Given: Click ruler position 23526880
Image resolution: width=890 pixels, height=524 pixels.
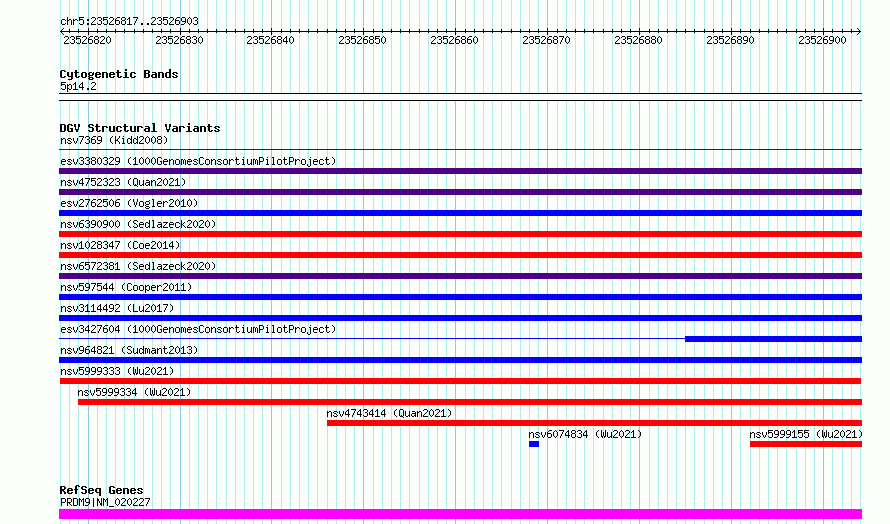Looking at the screenshot, I should [639, 40].
